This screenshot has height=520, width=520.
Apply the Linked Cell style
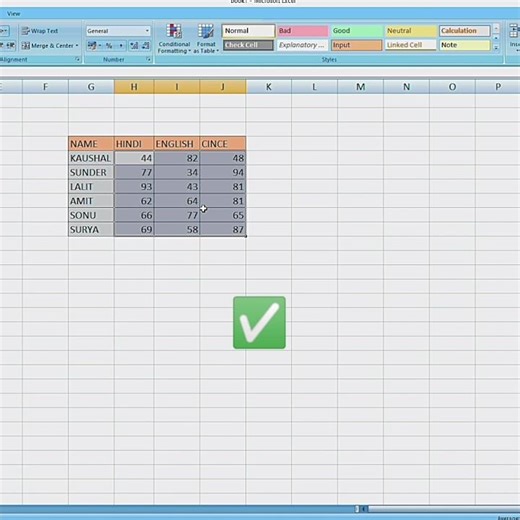pyautogui.click(x=410, y=45)
